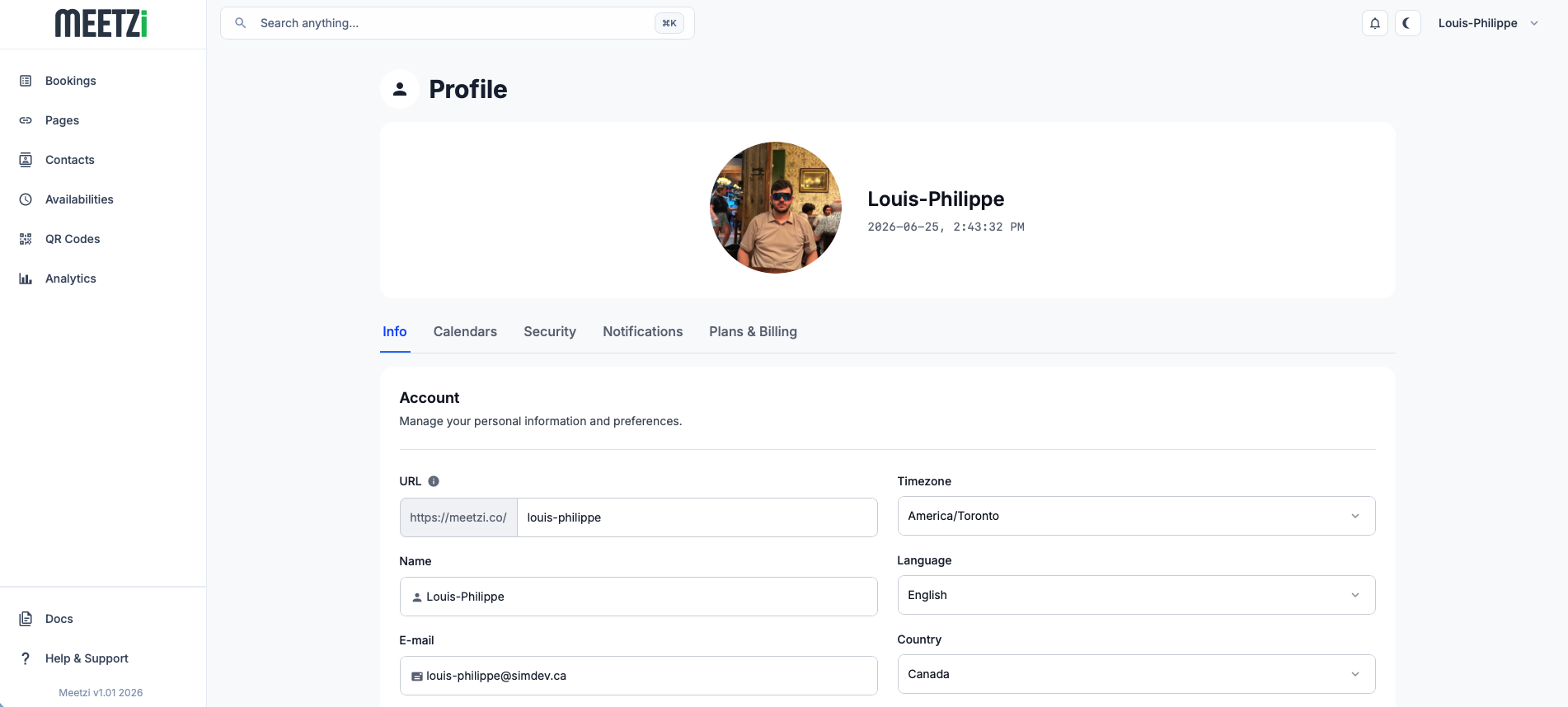Open Availabilities in sidebar
The image size is (1568, 707).
[x=103, y=199]
